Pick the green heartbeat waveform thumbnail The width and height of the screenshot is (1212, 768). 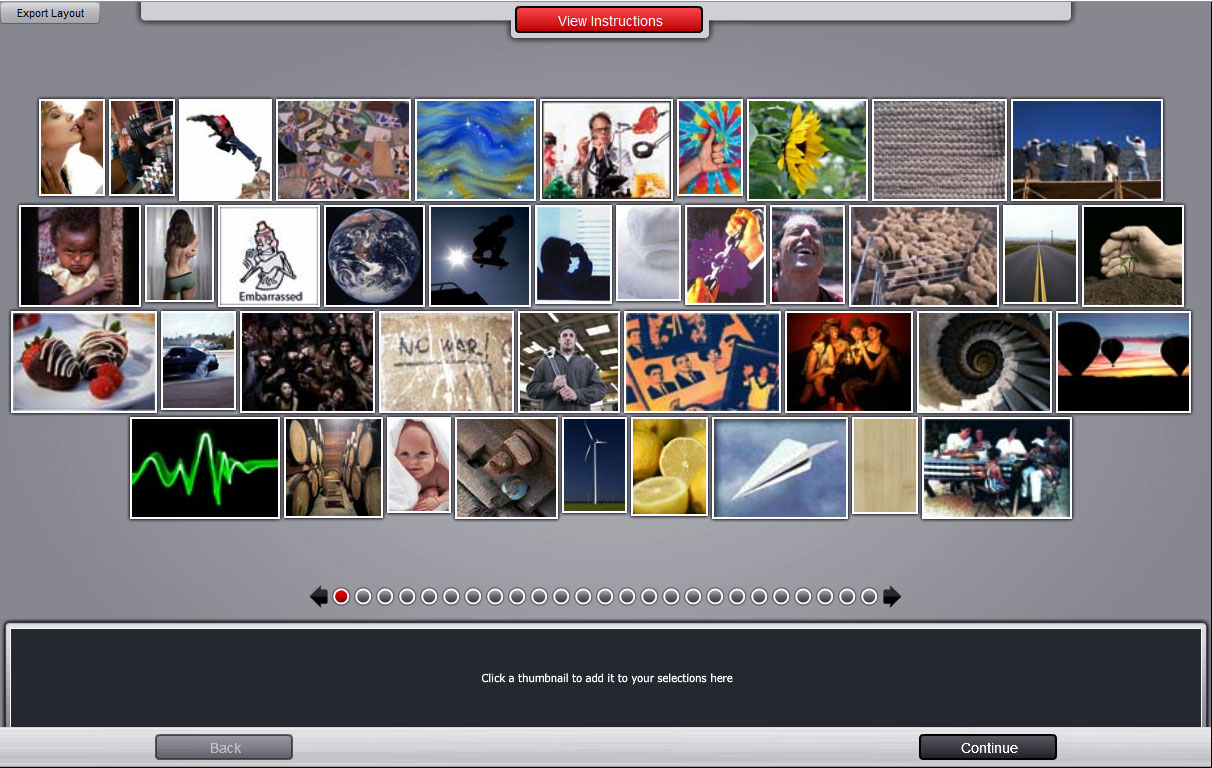[205, 468]
